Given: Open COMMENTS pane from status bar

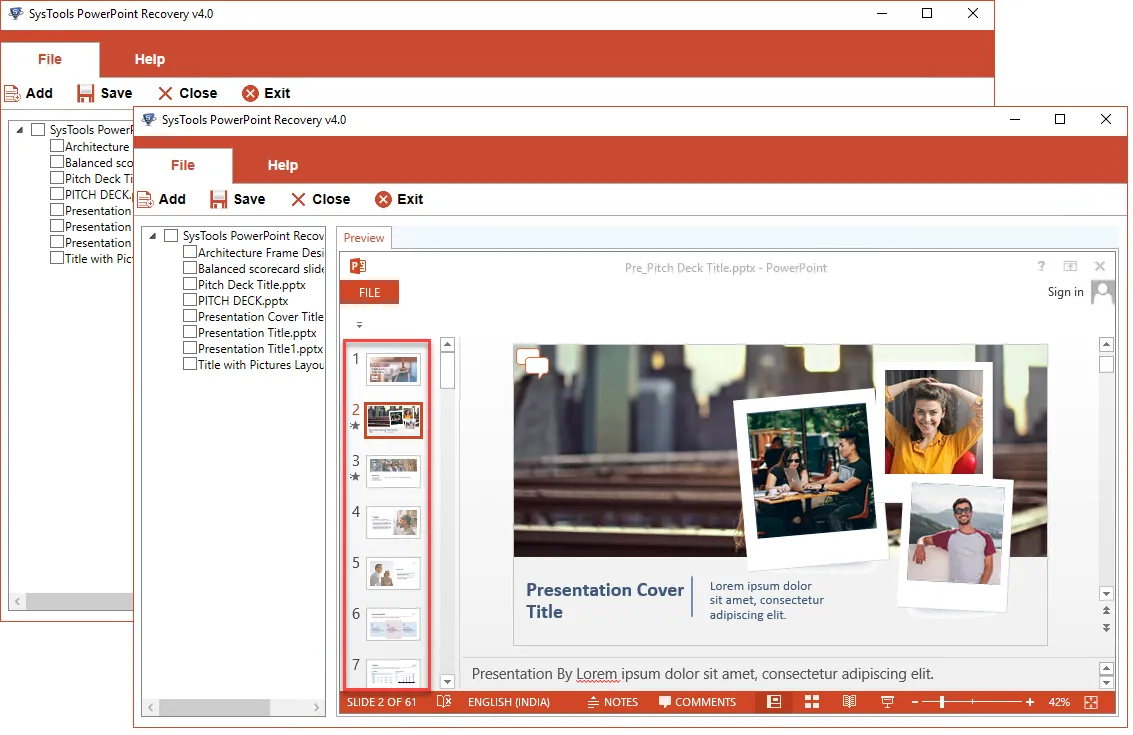Looking at the screenshot, I should 697,702.
